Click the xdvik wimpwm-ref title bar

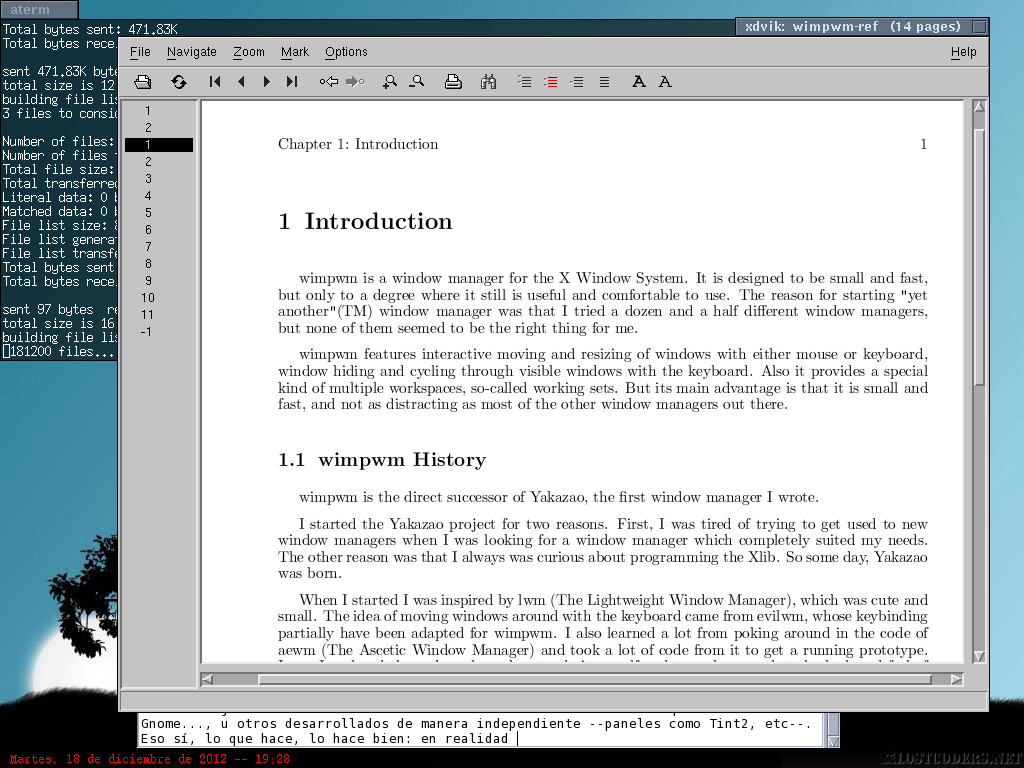pyautogui.click(x=853, y=27)
